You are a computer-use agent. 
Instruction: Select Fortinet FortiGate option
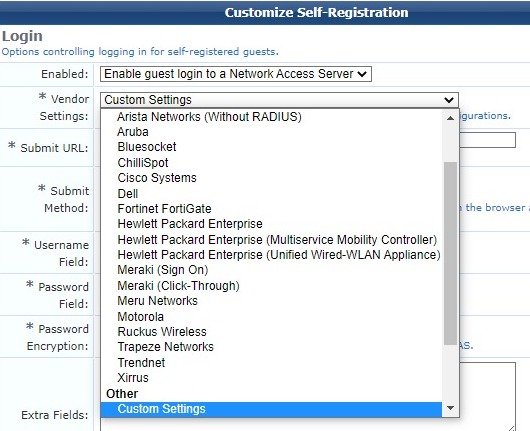[x=271, y=209]
